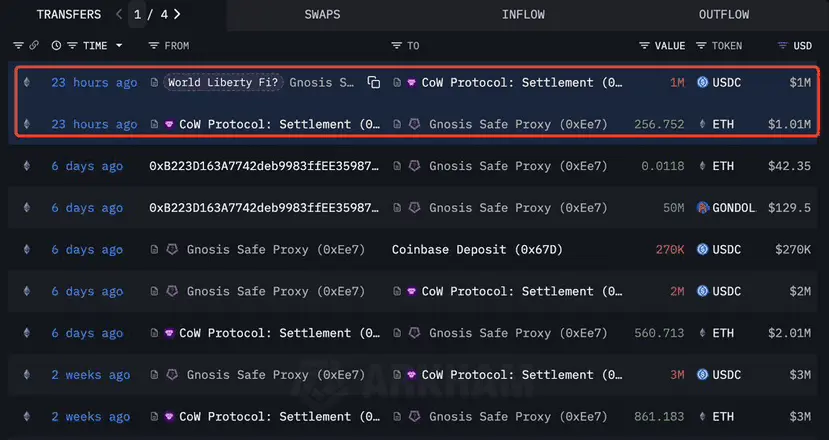829x440 pixels.
Task: Open the TO column filter
Action: (397, 45)
